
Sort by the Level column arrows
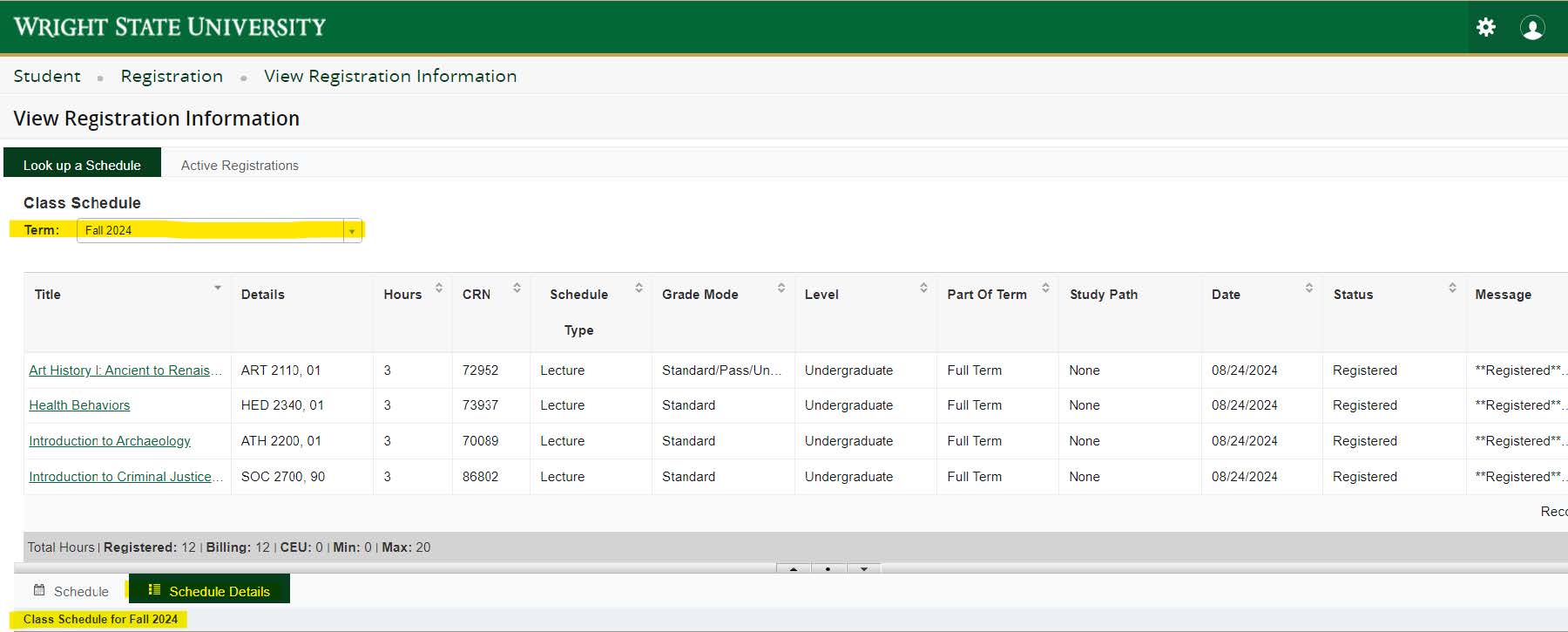point(923,288)
